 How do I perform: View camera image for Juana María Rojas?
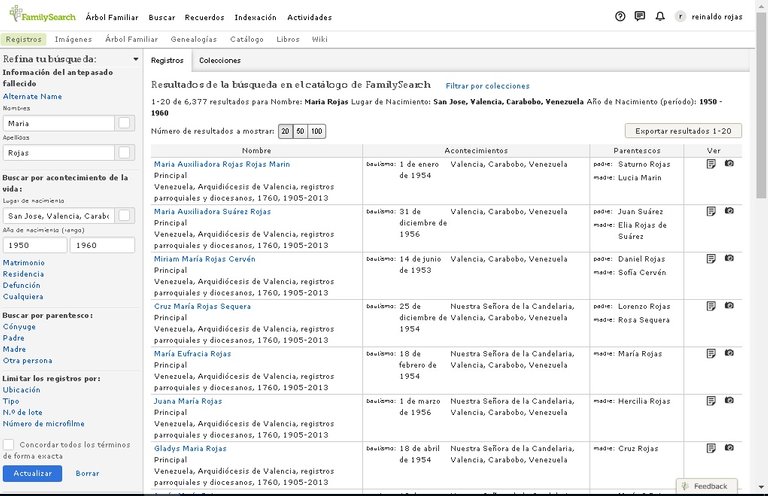tap(729, 400)
